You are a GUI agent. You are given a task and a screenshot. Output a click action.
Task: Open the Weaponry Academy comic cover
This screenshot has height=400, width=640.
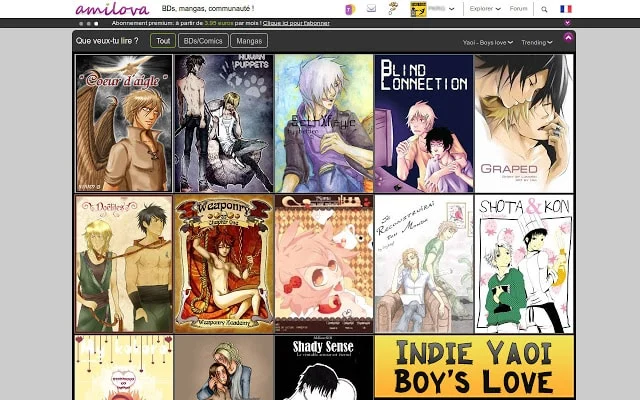[224, 264]
